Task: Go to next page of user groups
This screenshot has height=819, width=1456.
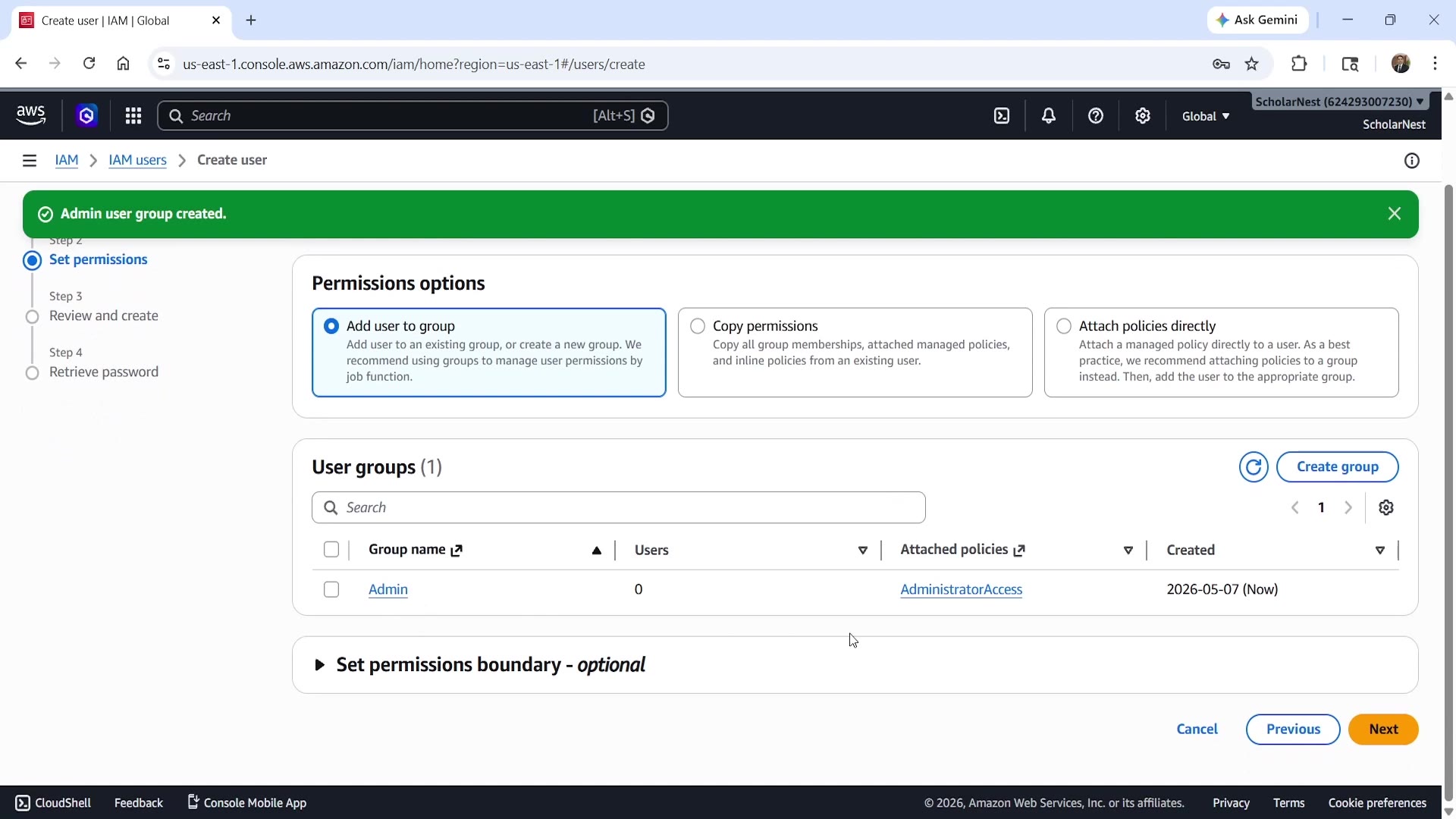Action: 1348,507
